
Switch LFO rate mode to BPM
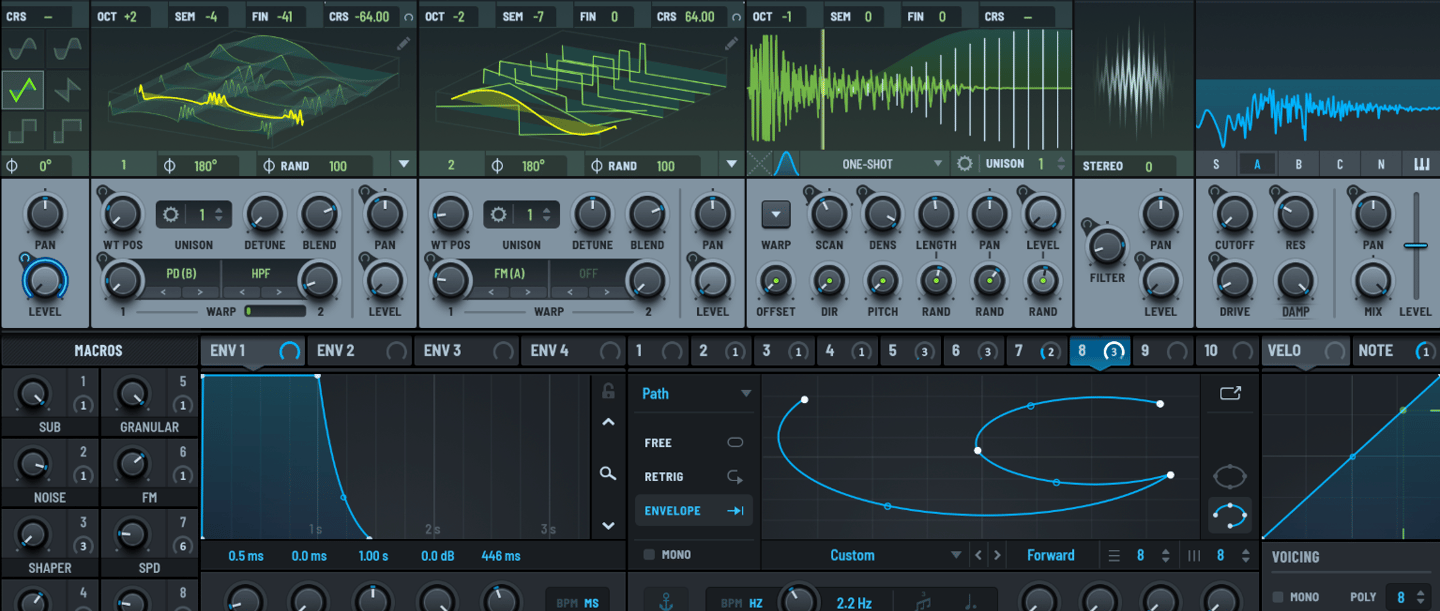click(x=732, y=603)
